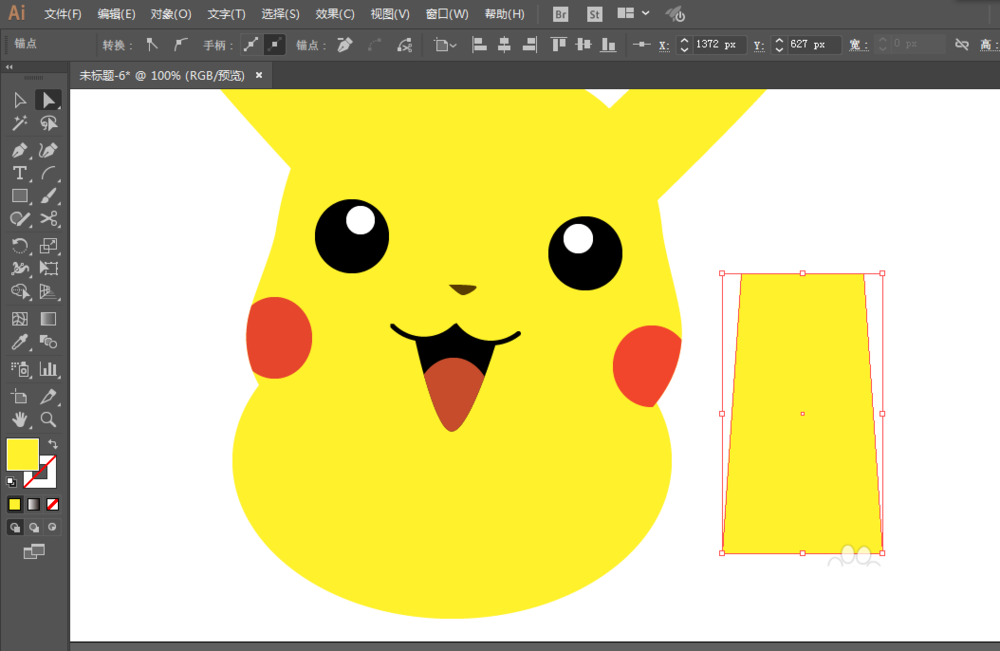Viewport: 1000px width, 651px height.
Task: Select the Paintbrush tool
Action: (x=48, y=196)
